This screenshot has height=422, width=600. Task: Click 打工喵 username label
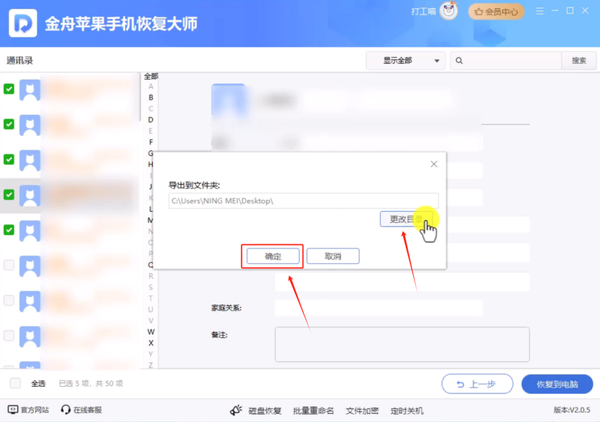pyautogui.click(x=424, y=11)
